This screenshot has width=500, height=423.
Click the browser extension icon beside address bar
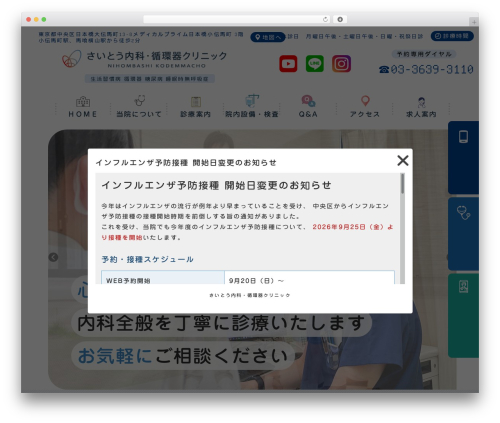click(x=340, y=19)
